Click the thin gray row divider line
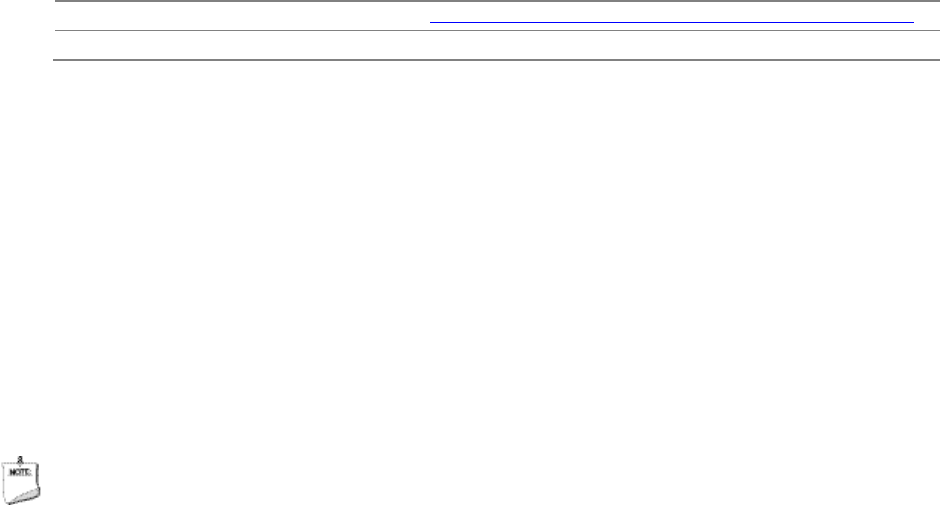Viewport: 940px width, 505px height. coord(497,30)
